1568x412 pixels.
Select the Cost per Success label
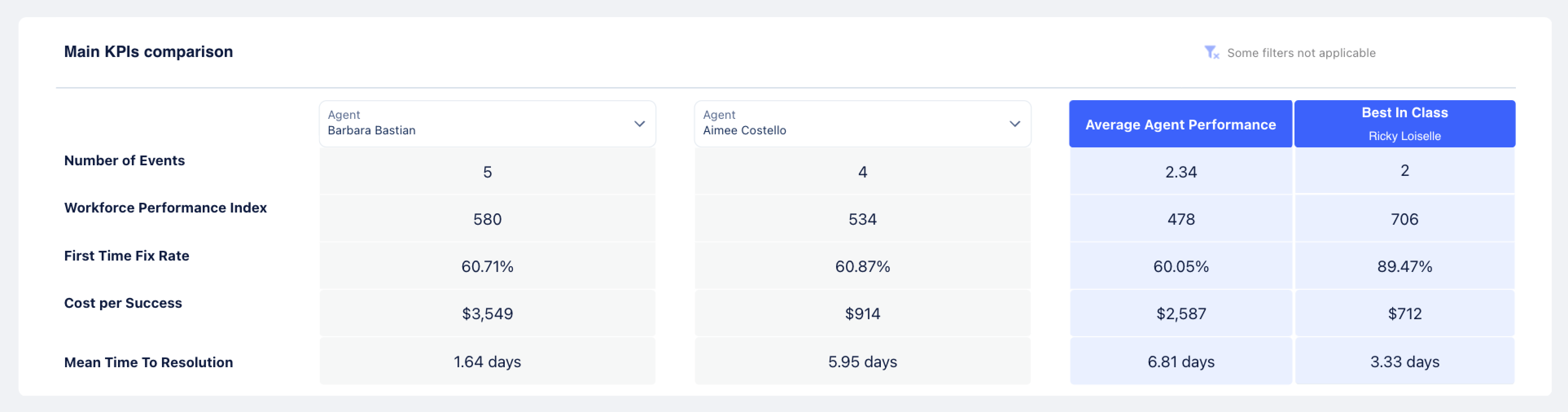click(x=123, y=303)
